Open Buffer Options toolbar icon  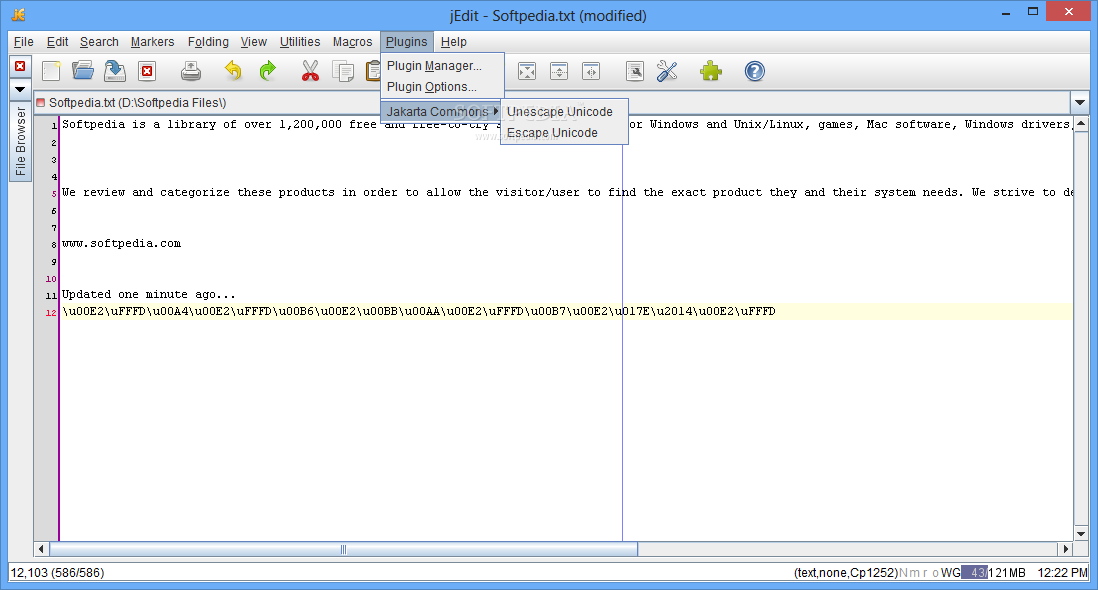[634, 71]
